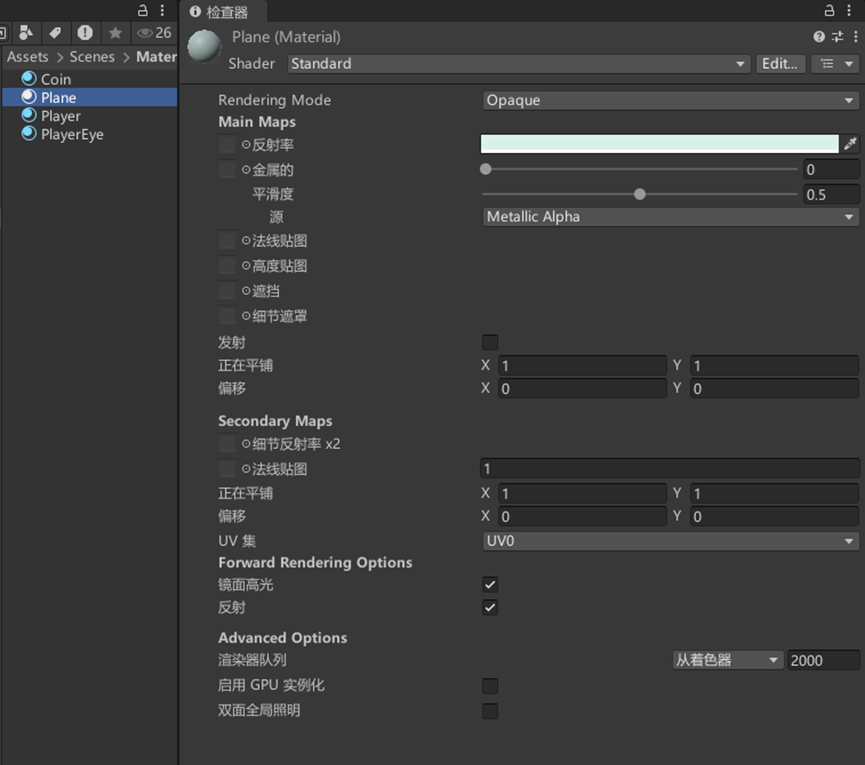Click the search-by-type filter icon
The height and width of the screenshot is (765, 865).
pos(26,33)
